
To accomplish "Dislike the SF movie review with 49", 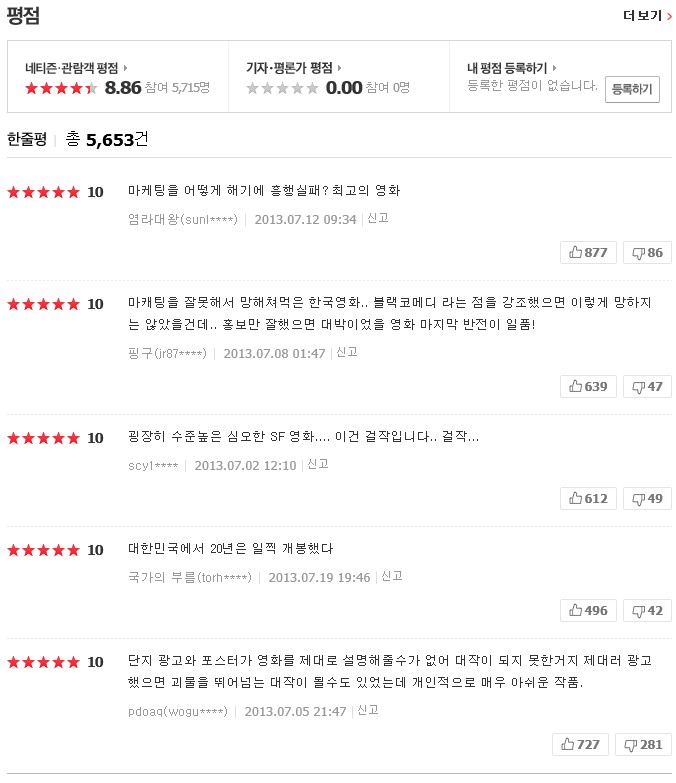I will (647, 498).
